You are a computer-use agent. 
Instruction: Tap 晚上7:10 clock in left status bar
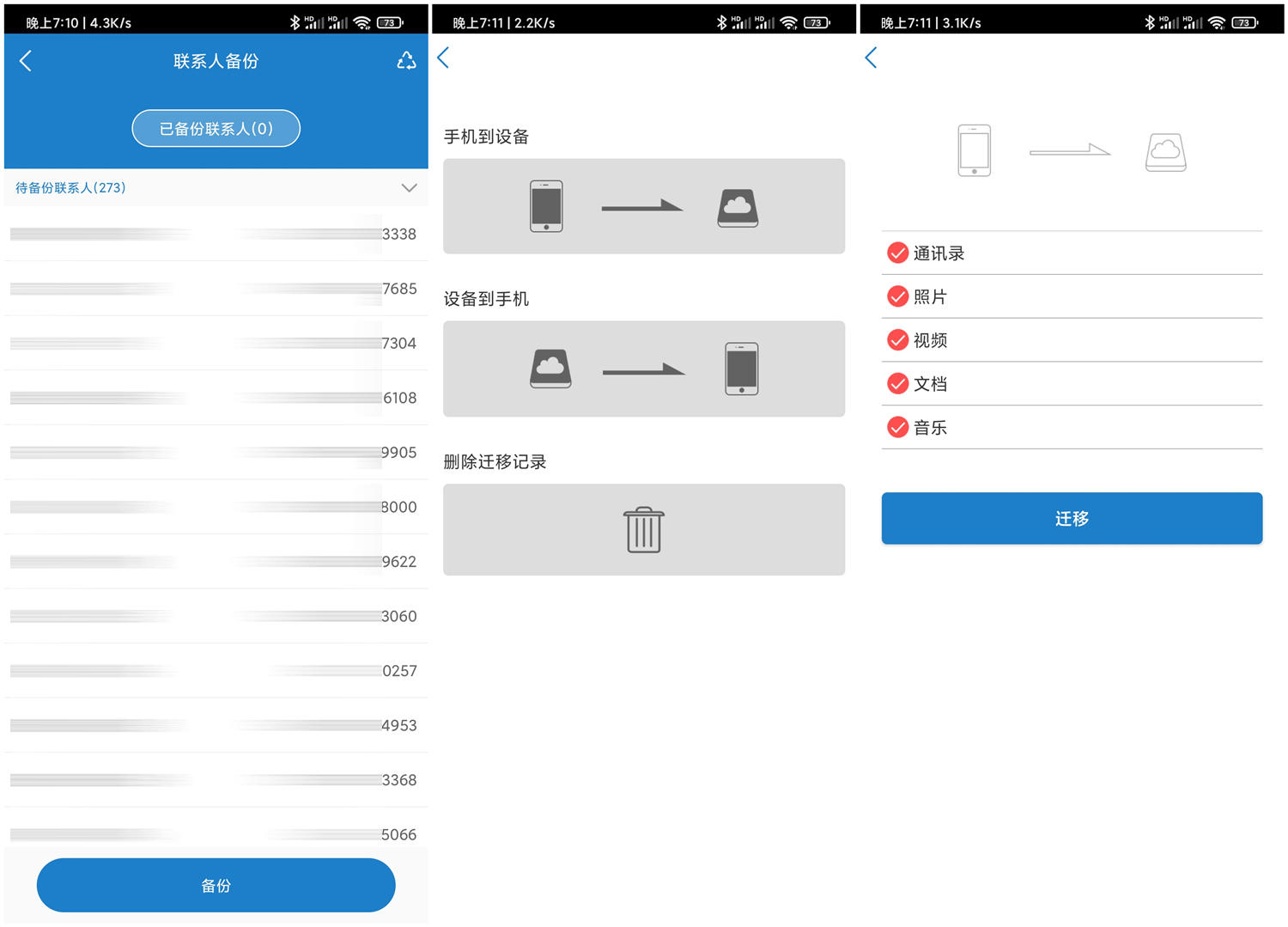click(x=52, y=23)
